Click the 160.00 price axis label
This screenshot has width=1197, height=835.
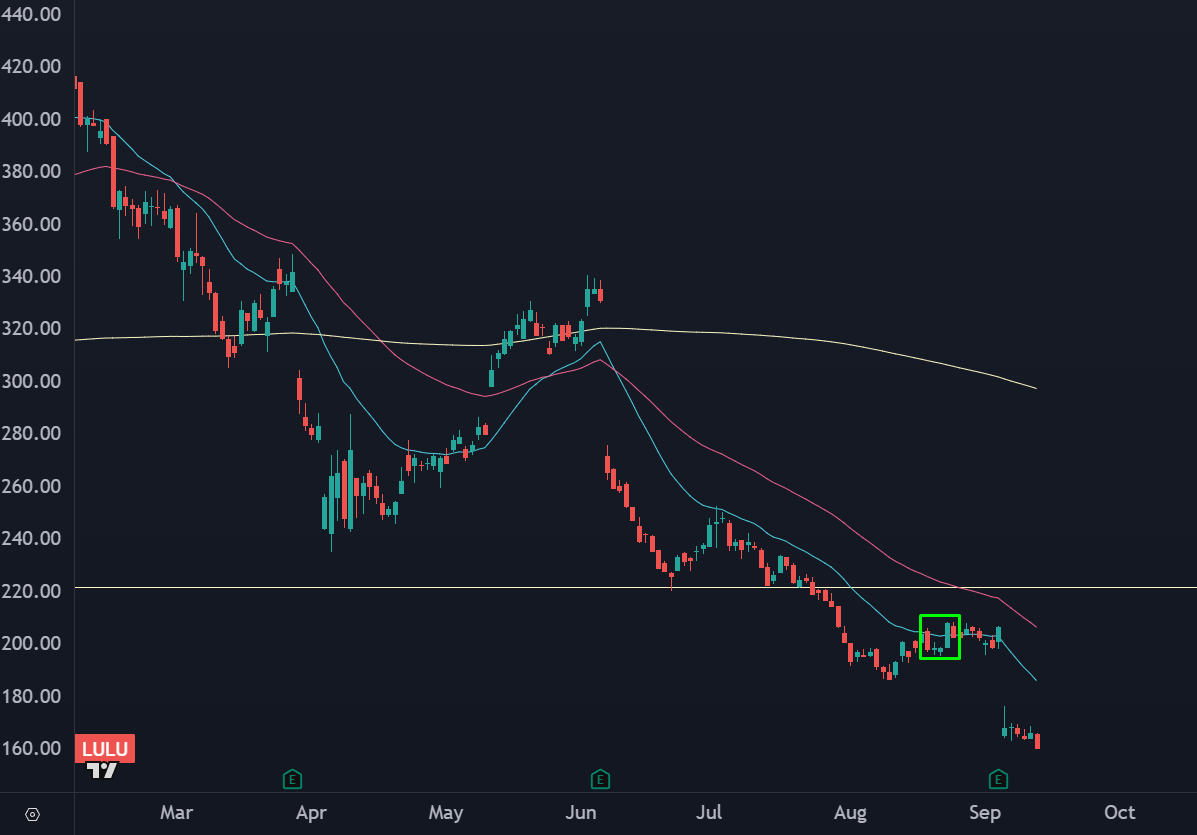(31, 748)
